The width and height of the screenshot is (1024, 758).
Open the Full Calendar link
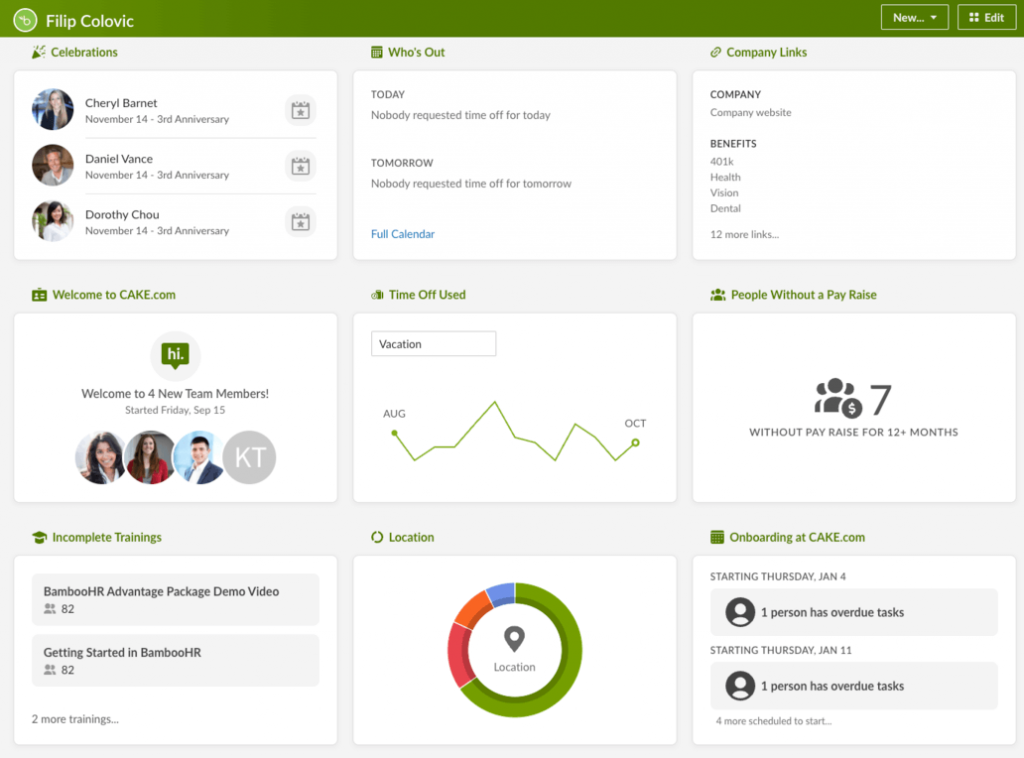tap(403, 234)
